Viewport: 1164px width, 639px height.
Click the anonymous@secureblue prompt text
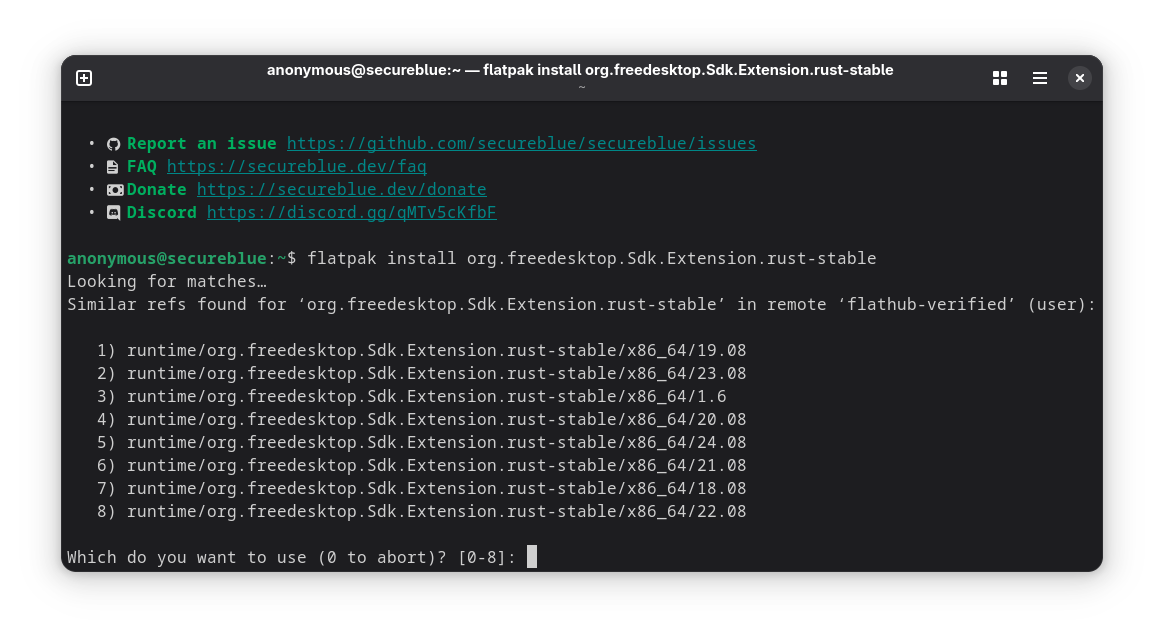pos(167,258)
